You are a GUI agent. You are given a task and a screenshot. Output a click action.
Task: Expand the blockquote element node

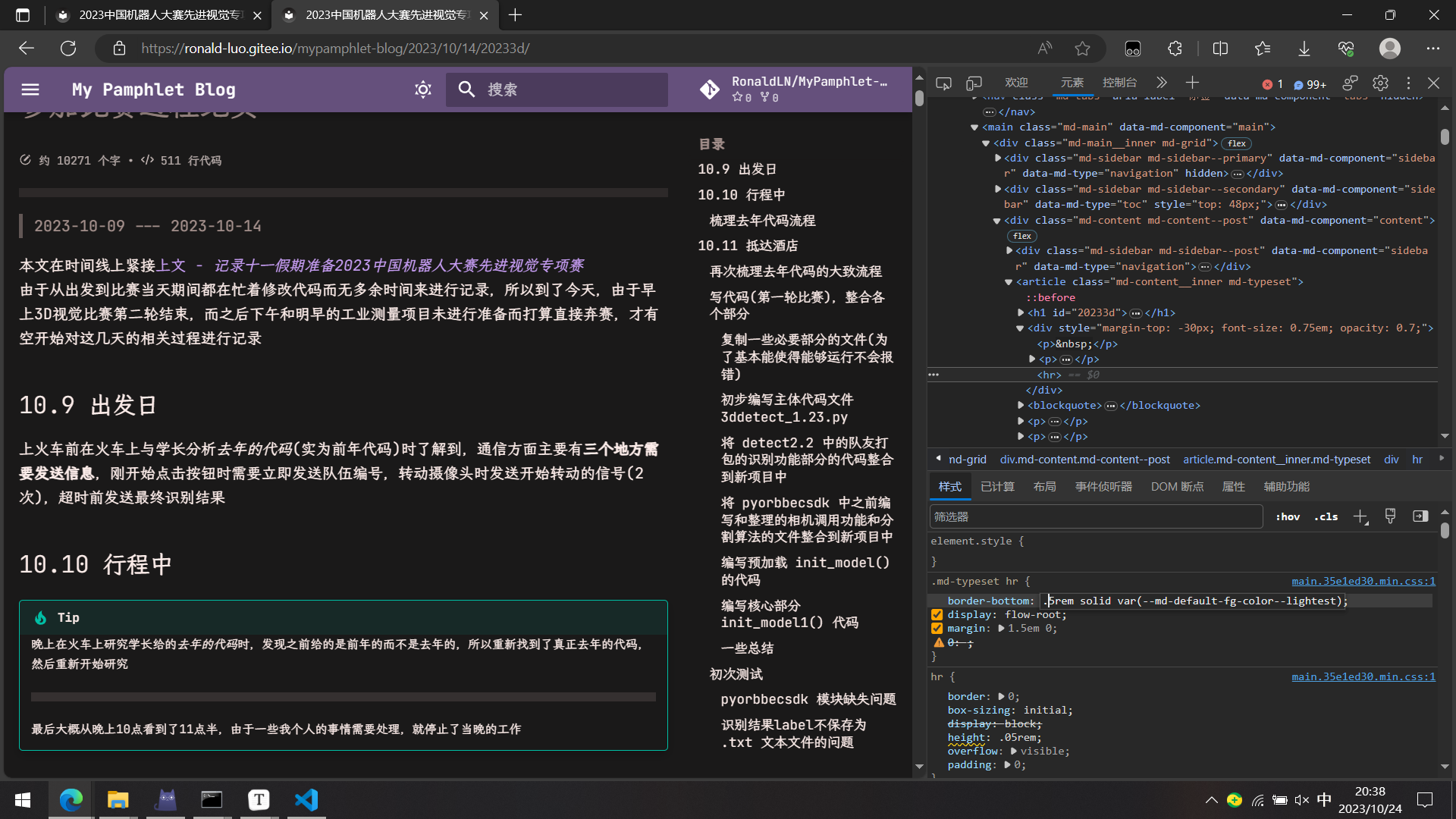(x=1021, y=406)
